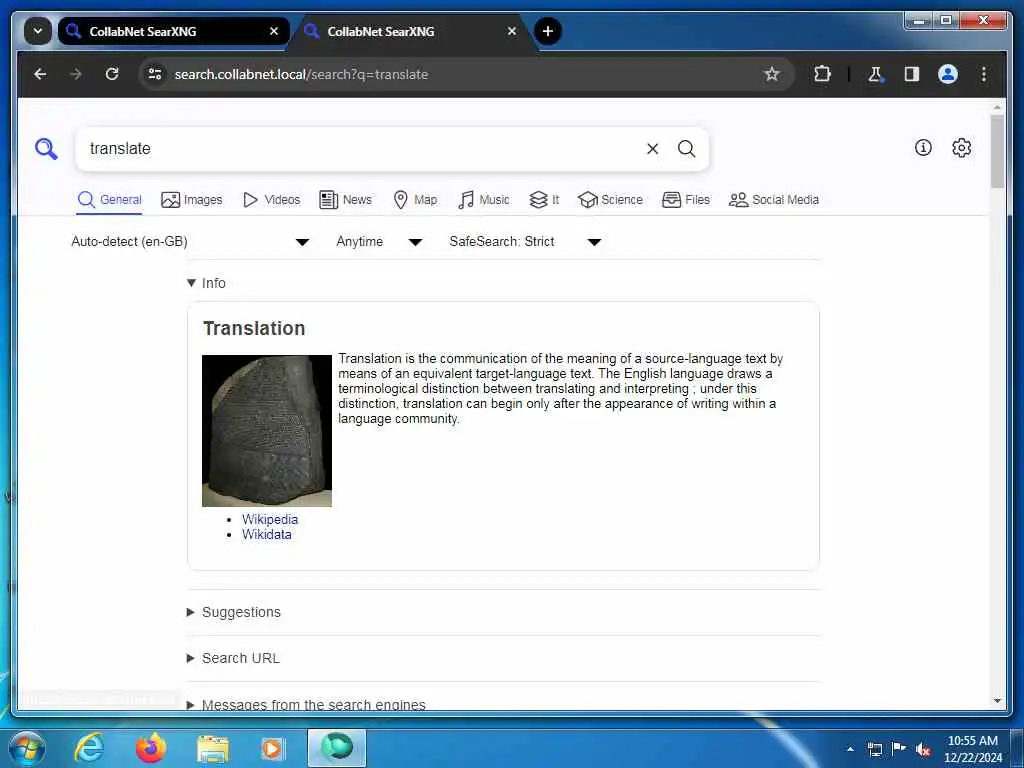Open the tab search dropdown arrow
The image size is (1024, 768).
[x=38, y=31]
